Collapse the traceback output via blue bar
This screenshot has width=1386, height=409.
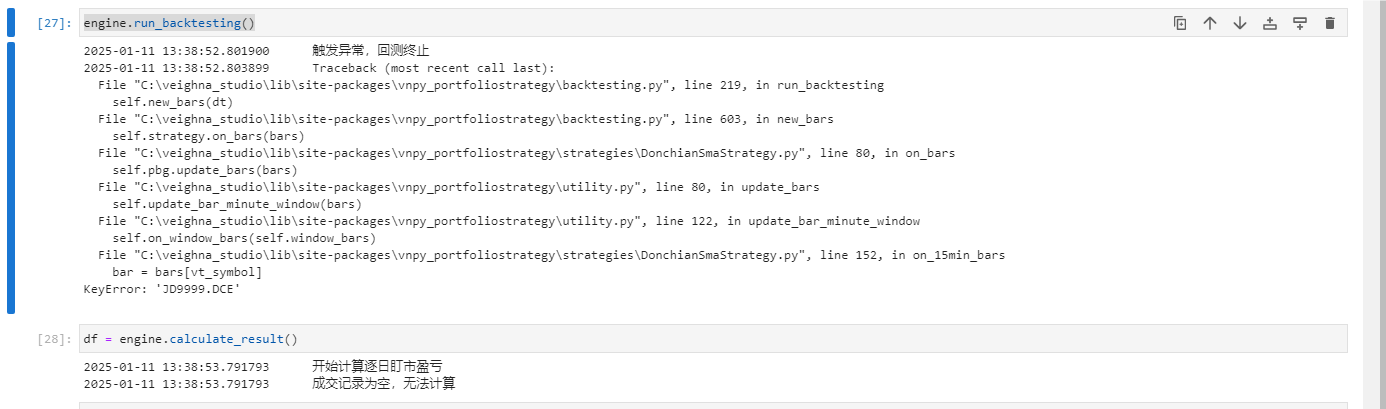click(x=11, y=178)
